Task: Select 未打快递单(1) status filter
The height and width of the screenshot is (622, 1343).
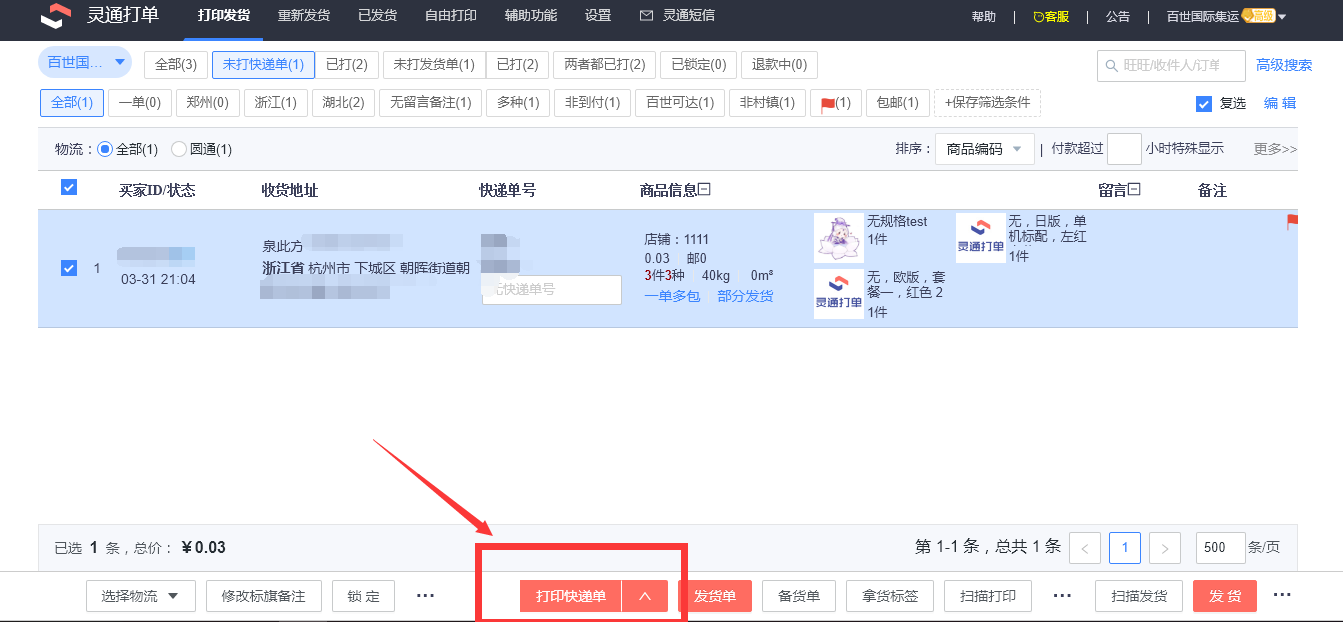Action: coord(263,65)
